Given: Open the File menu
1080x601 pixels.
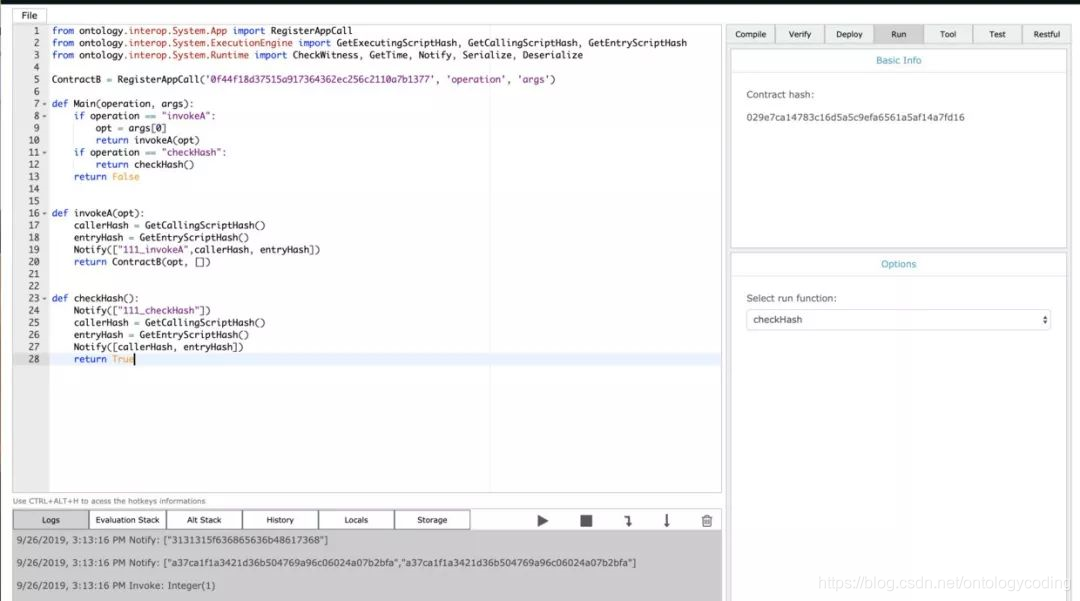Looking at the screenshot, I should click(30, 15).
